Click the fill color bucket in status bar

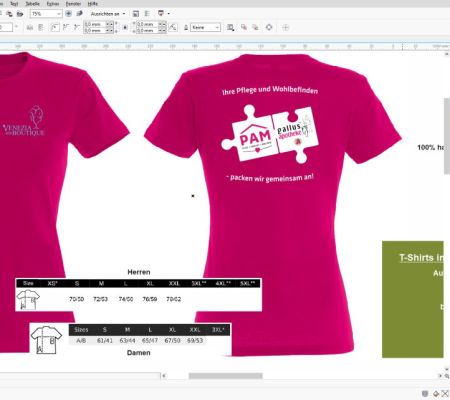pyautogui.click(x=436, y=394)
